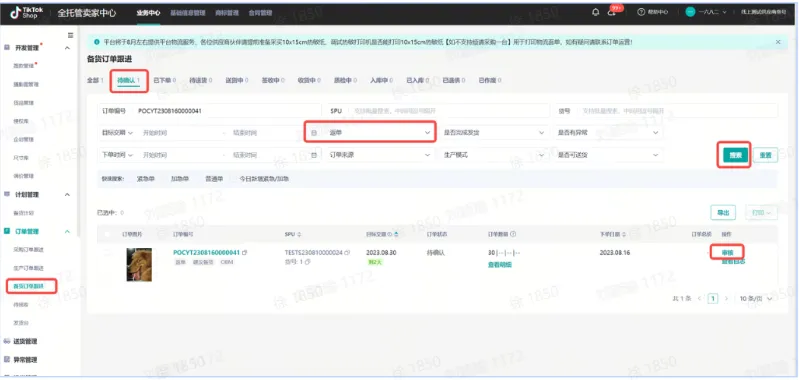Screen dimensions: 799x380
Task: Click the 开发管理 sidebar section icon
Action: [x=7, y=47]
